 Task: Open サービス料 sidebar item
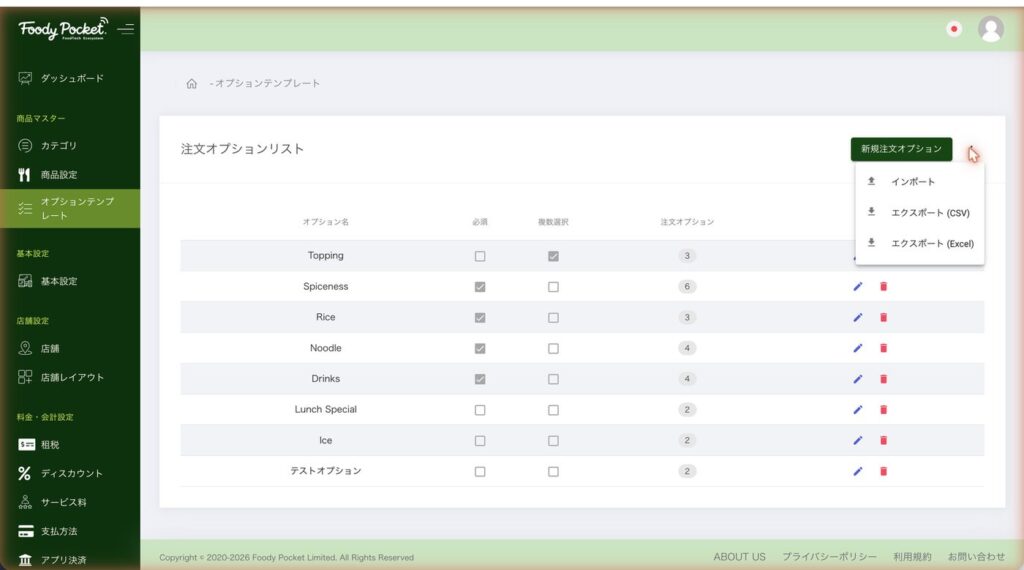pyautogui.click(x=70, y=502)
